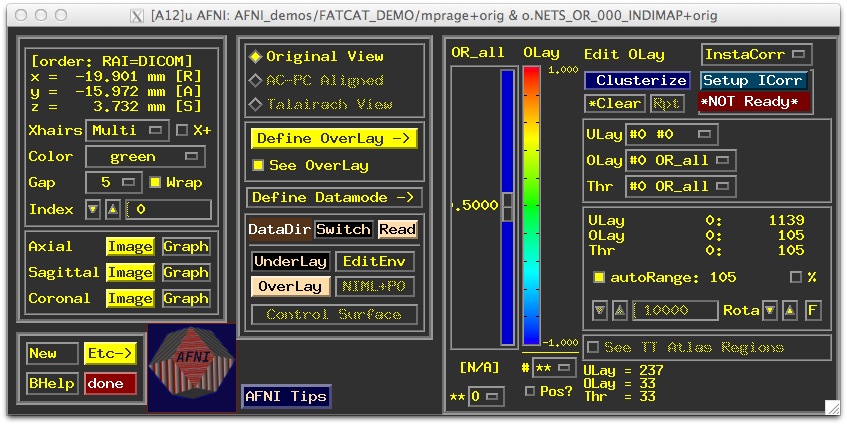This screenshot has height=425, width=847.
Task: Click the EditEnv button
Action: click(x=375, y=262)
